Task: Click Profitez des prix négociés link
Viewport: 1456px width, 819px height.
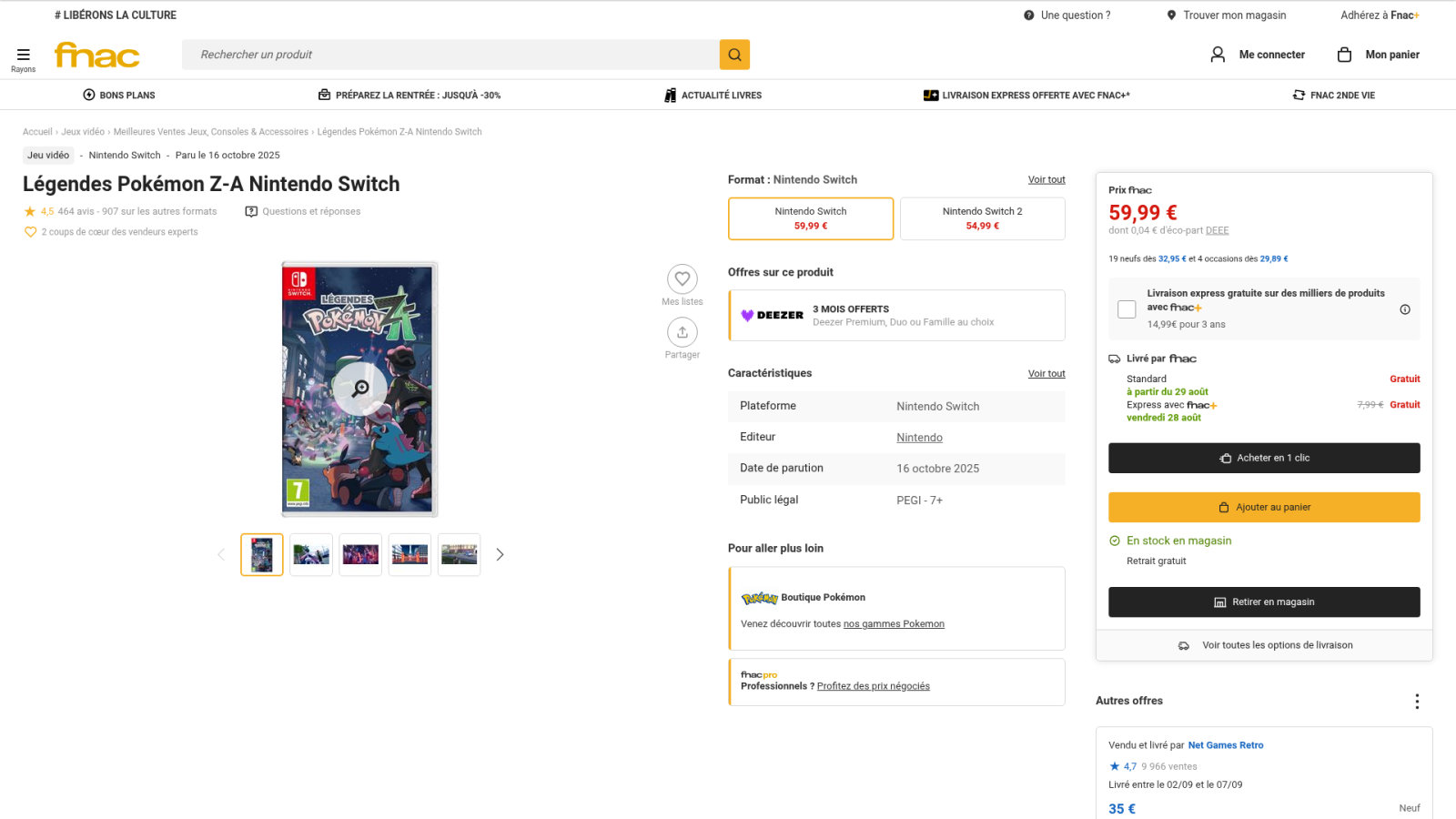Action: point(874,686)
